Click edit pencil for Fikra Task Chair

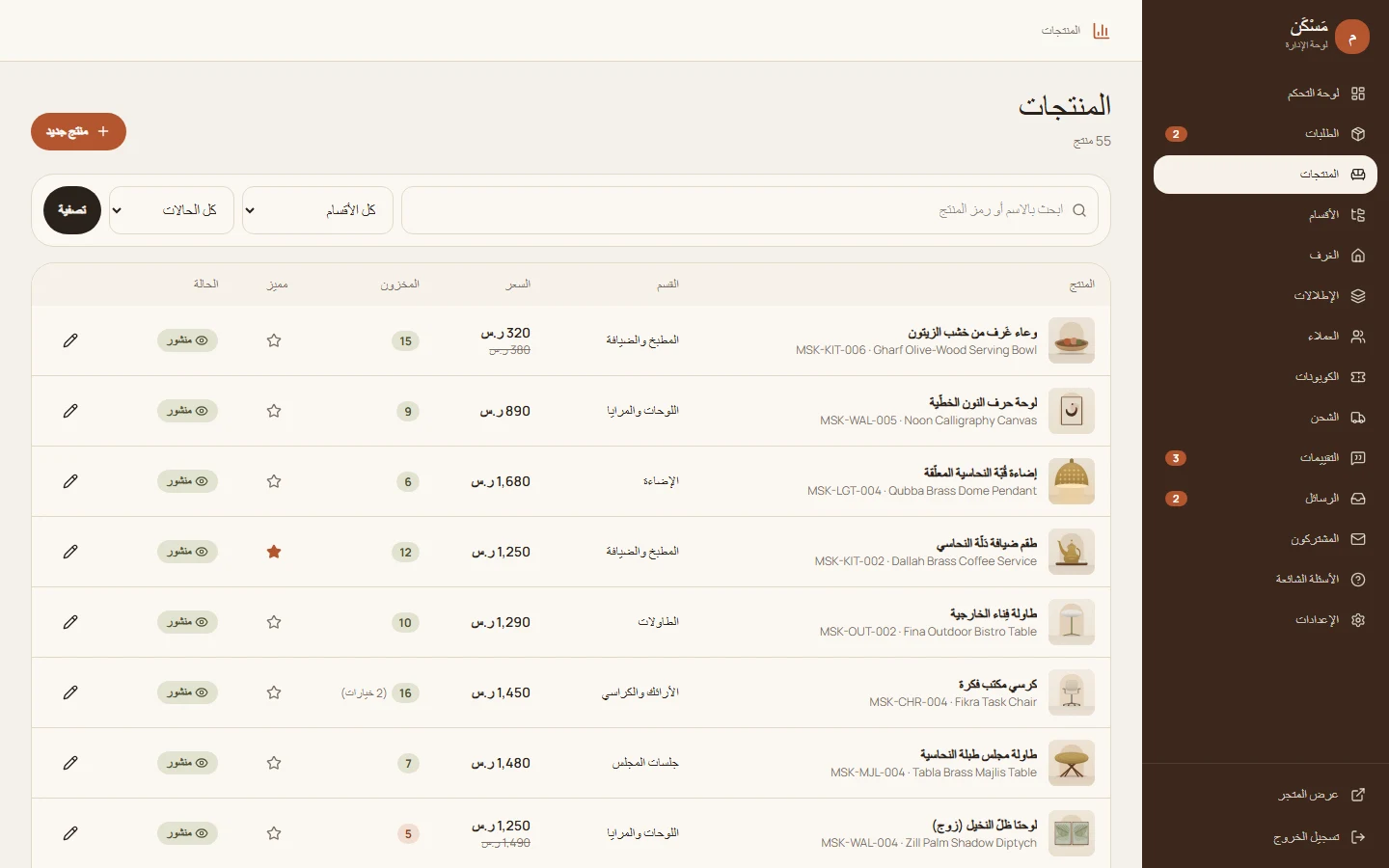pyautogui.click(x=70, y=692)
